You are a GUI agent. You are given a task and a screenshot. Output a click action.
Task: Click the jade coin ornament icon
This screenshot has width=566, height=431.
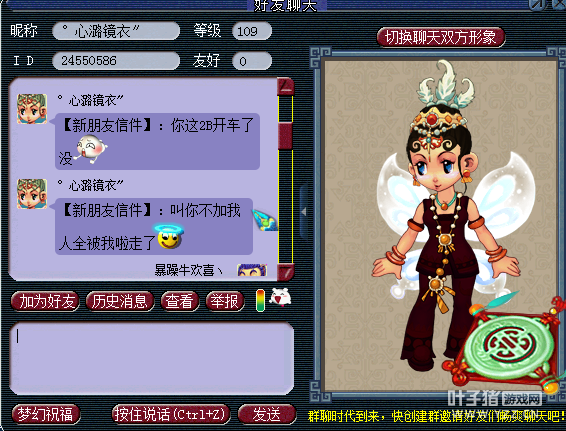508,346
